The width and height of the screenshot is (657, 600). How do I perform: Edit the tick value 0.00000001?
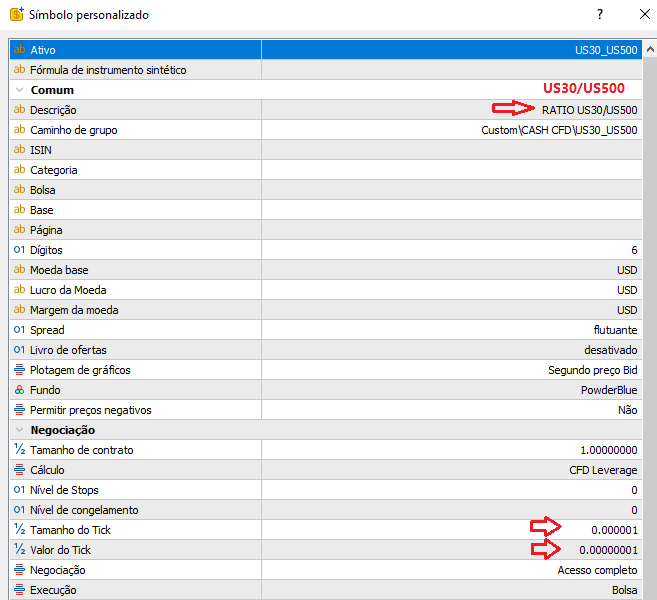pos(608,550)
